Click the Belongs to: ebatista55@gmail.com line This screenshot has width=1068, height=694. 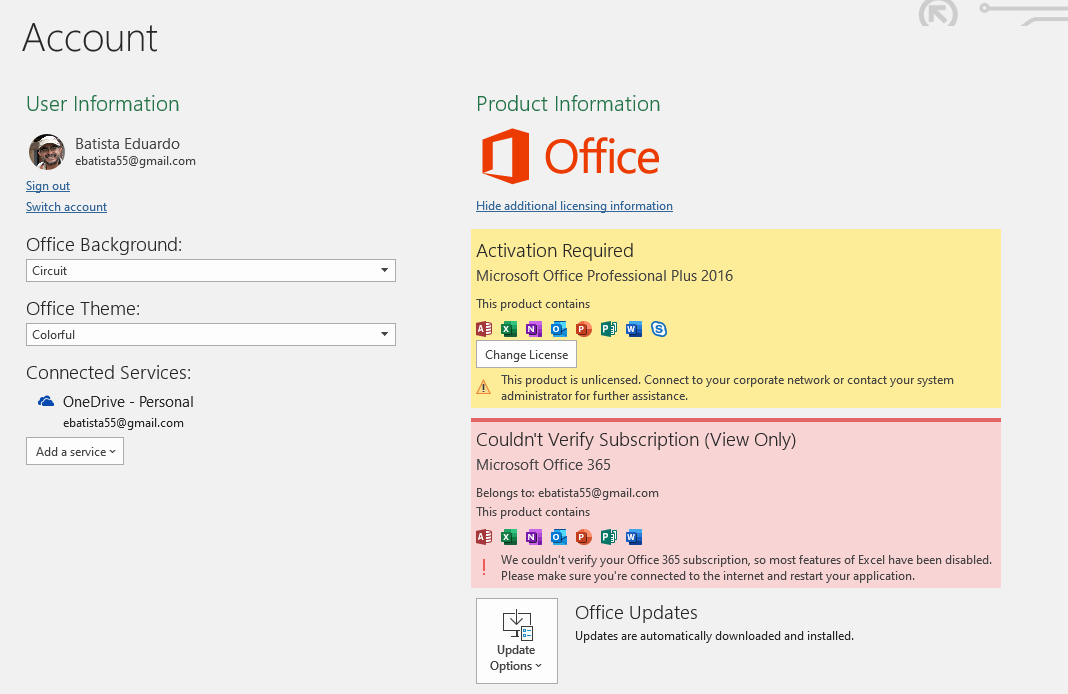tap(567, 493)
